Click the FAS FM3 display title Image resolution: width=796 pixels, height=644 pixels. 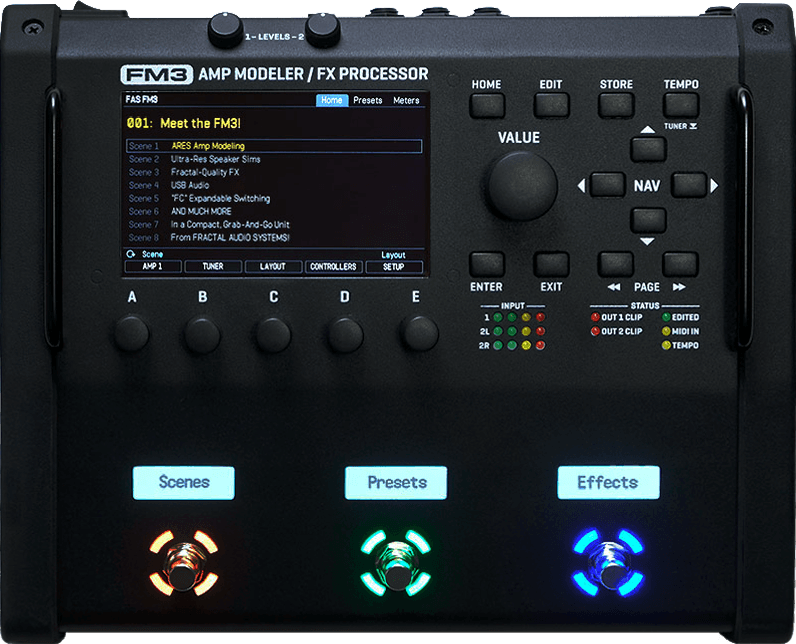pyautogui.click(x=142, y=99)
